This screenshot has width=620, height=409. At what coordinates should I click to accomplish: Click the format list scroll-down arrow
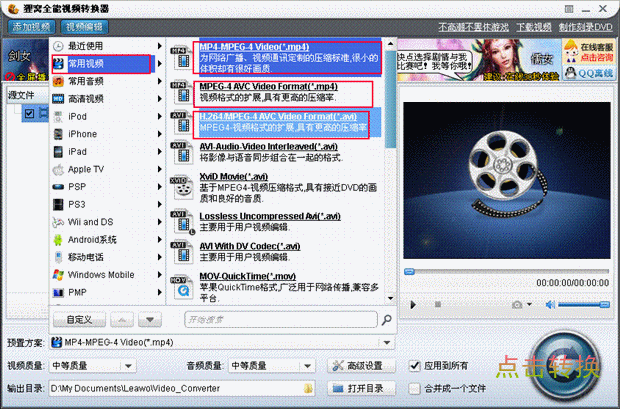(391, 298)
